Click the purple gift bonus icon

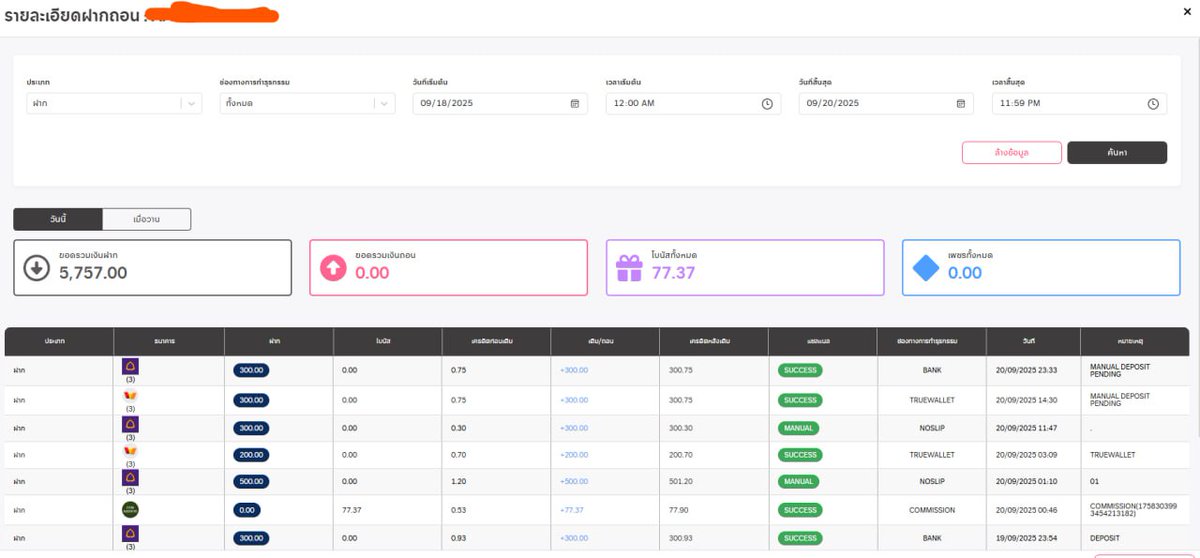629,268
